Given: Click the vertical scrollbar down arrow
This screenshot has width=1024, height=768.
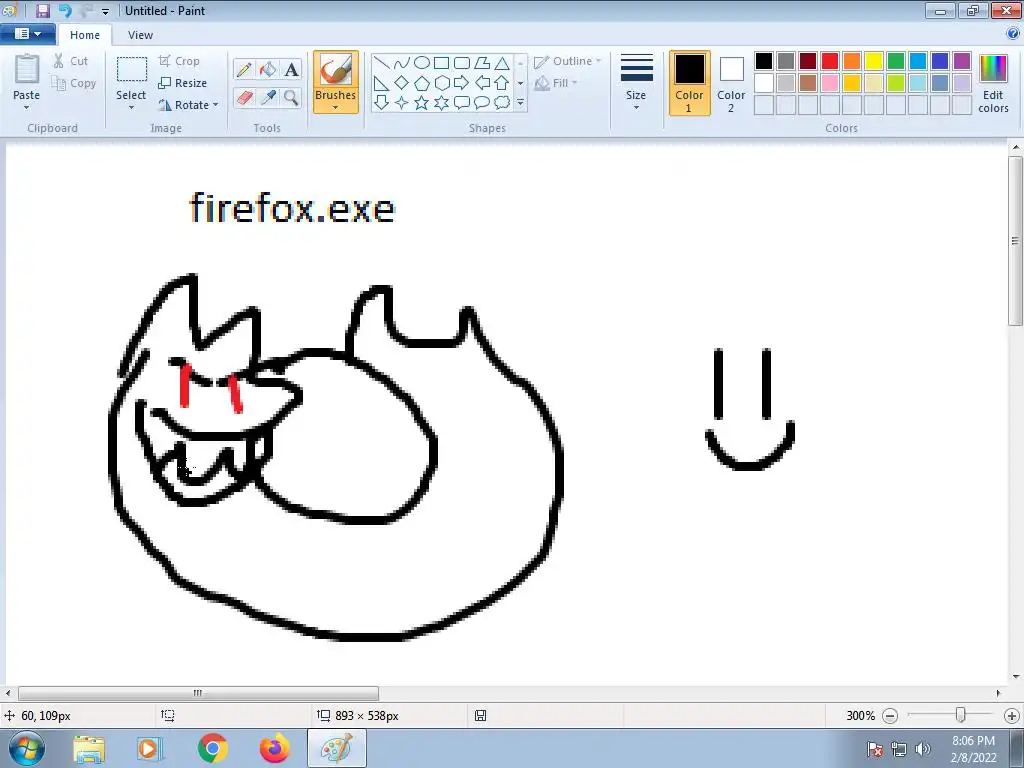Looking at the screenshot, I should click(x=1016, y=677).
